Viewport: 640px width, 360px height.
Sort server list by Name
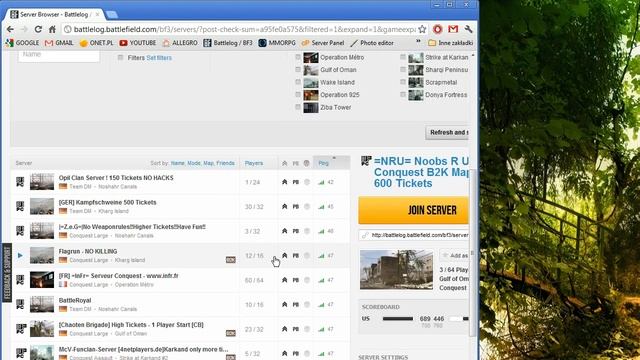pos(178,163)
